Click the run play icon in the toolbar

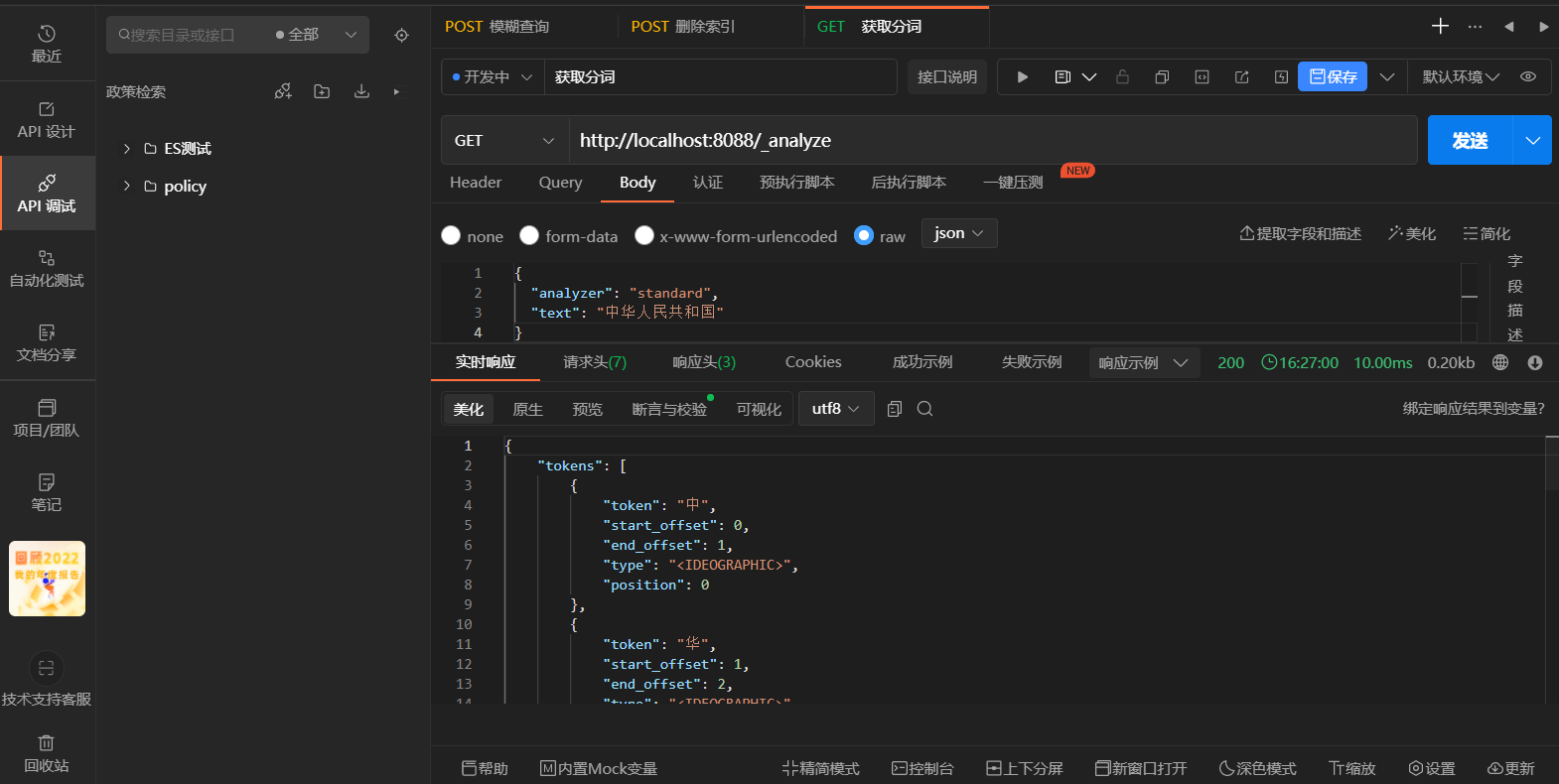[x=1023, y=76]
